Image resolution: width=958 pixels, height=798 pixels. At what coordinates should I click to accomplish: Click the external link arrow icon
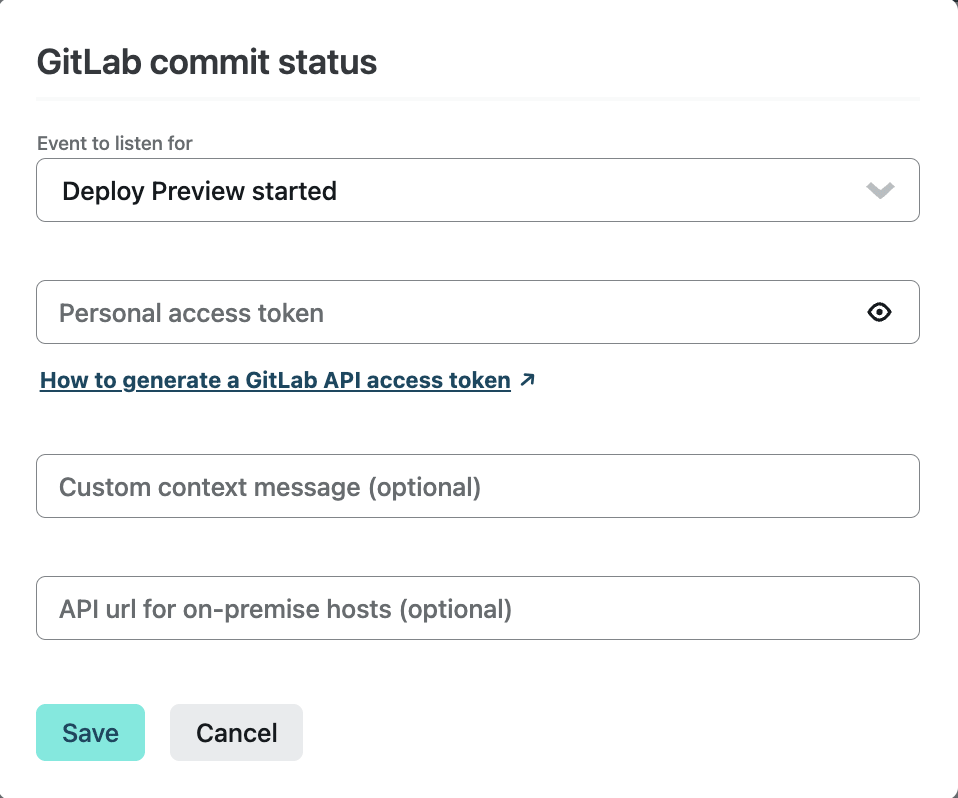[528, 380]
